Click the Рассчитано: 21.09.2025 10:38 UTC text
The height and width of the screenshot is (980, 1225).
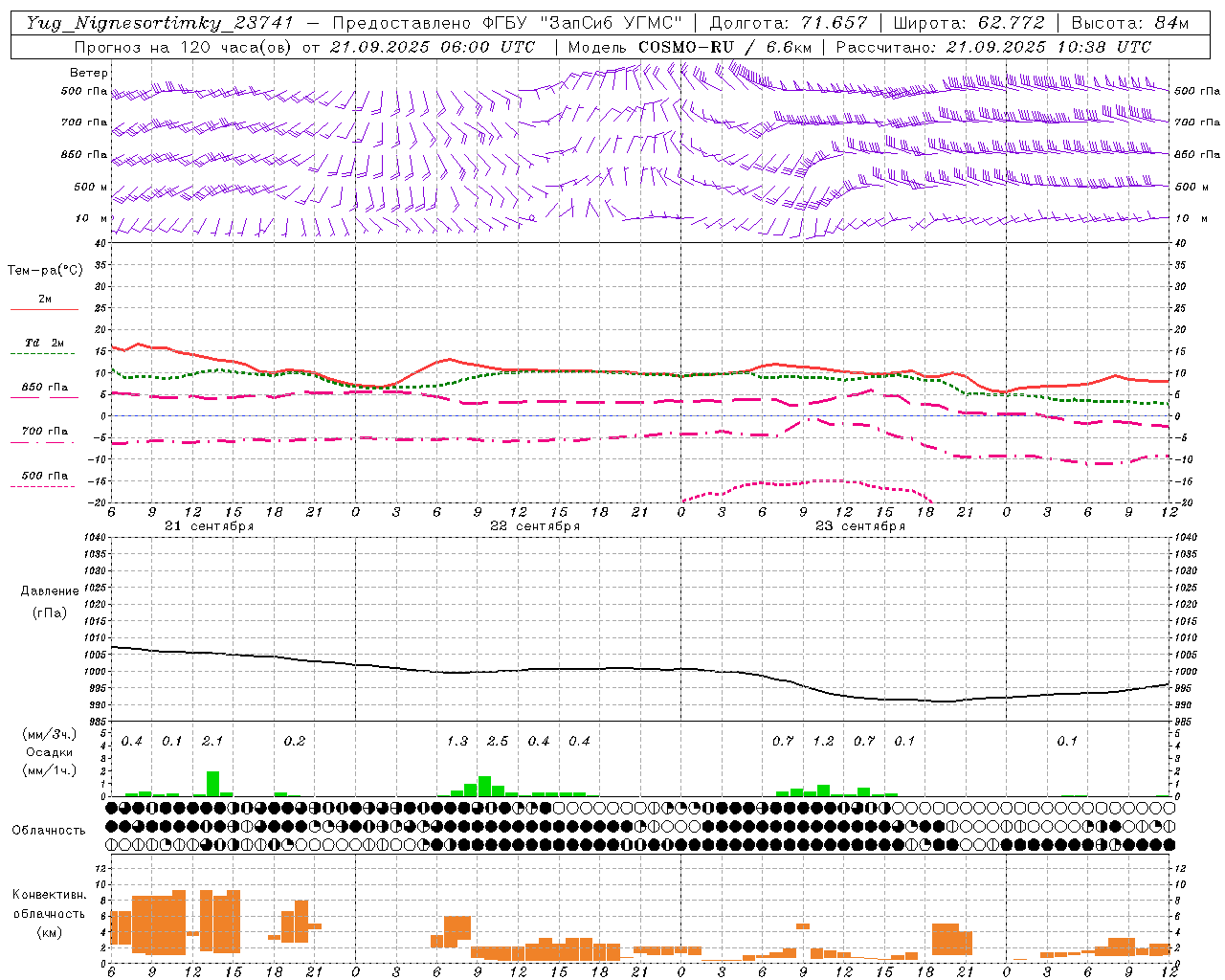[x=993, y=47]
